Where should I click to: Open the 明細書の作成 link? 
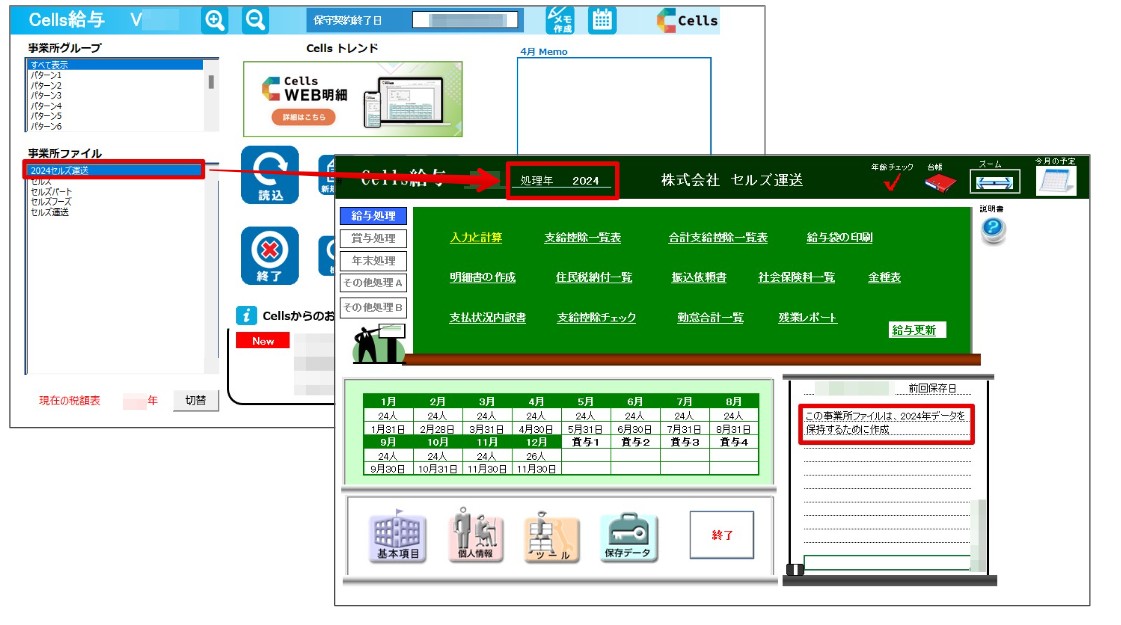click(x=483, y=277)
